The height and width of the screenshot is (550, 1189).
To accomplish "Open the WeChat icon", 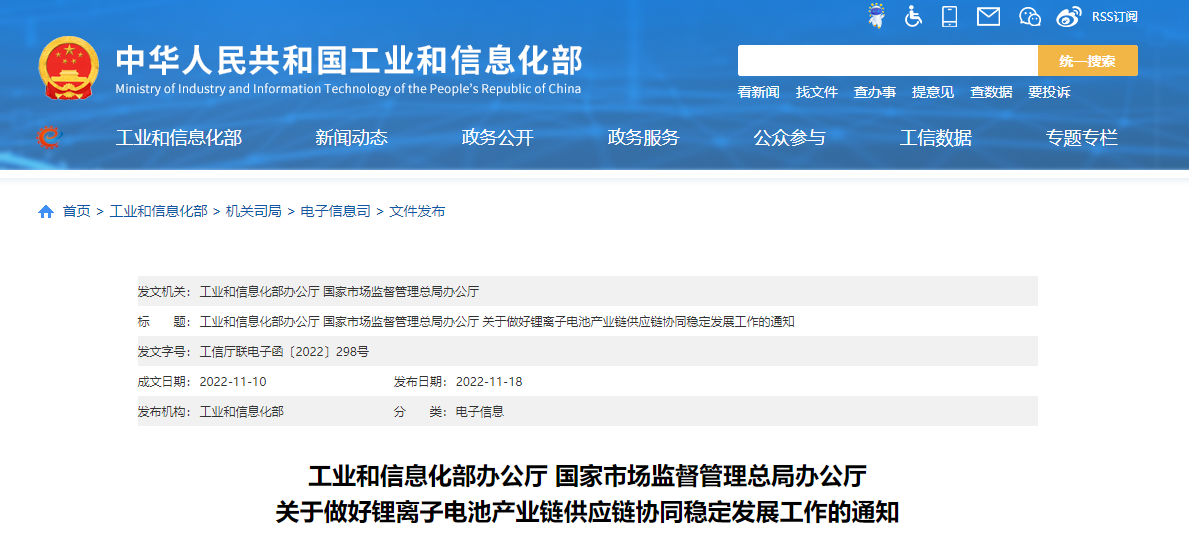I will (1030, 16).
